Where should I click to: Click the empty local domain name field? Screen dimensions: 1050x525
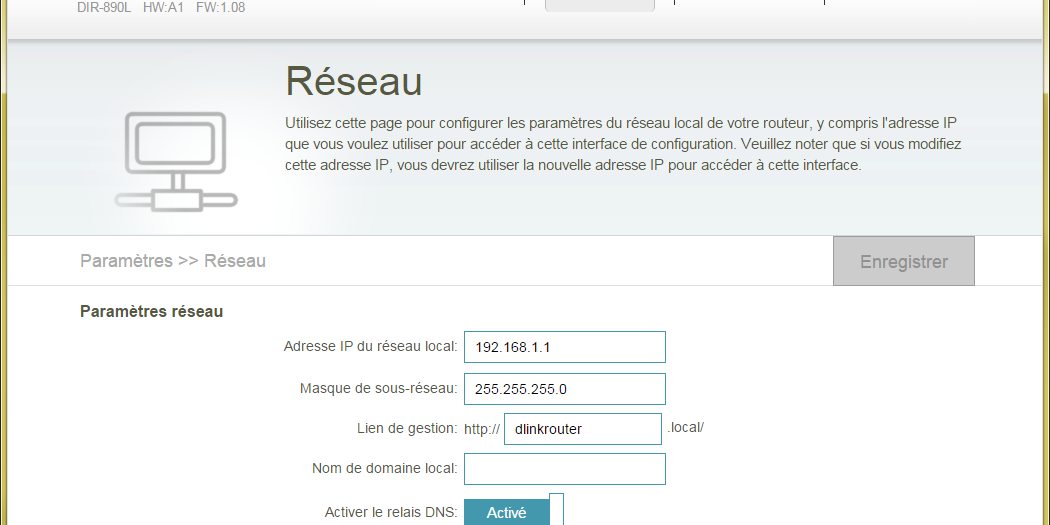pyautogui.click(x=564, y=469)
